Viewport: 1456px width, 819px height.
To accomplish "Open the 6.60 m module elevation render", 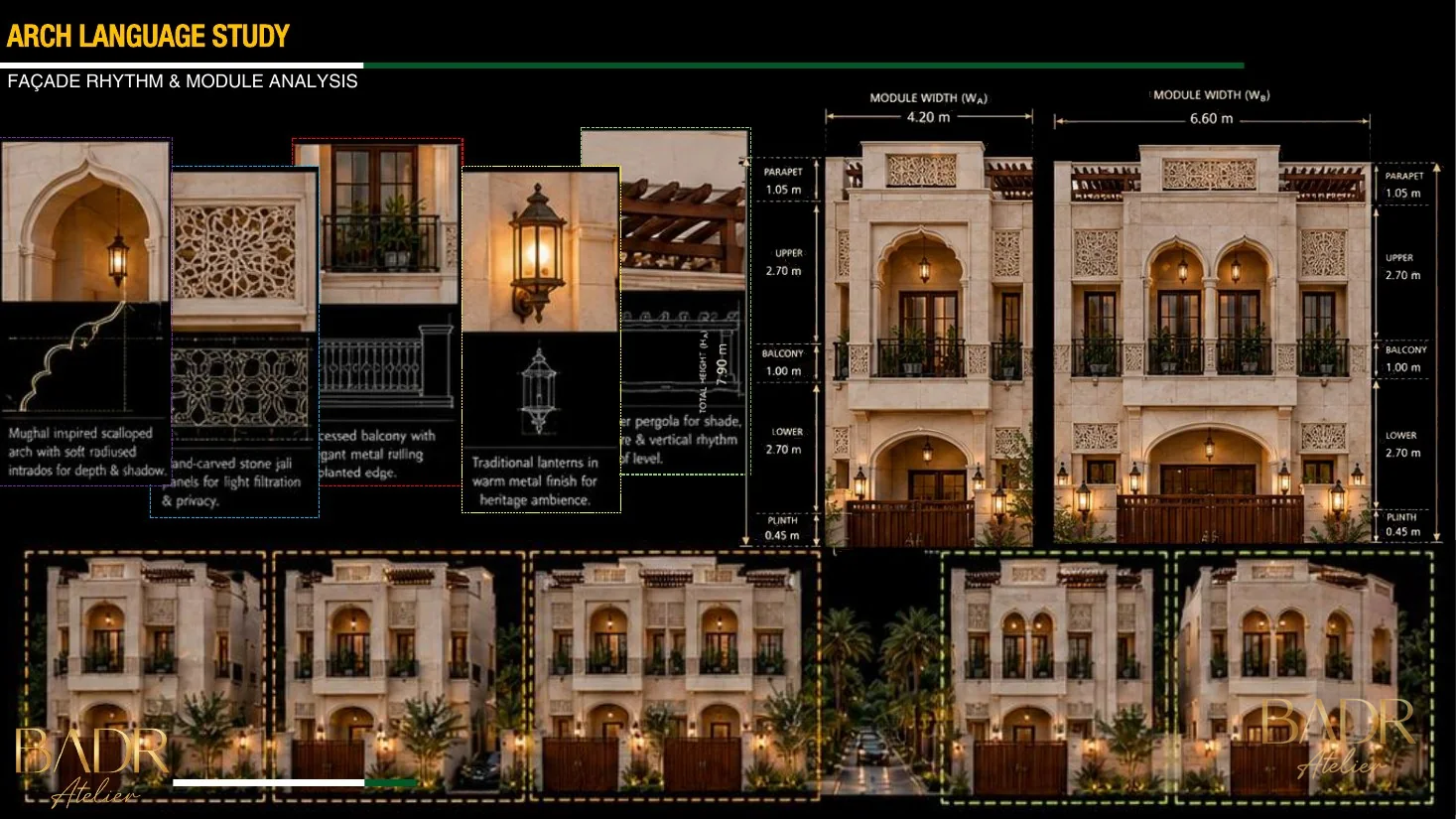I will 1213,344.
